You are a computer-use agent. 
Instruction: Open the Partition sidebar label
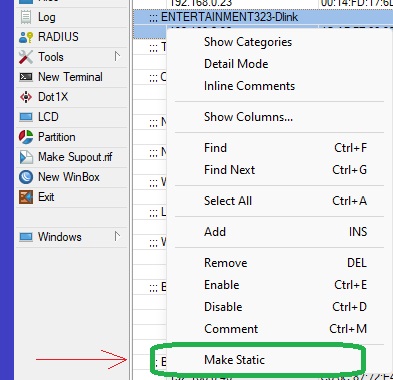[57, 137]
